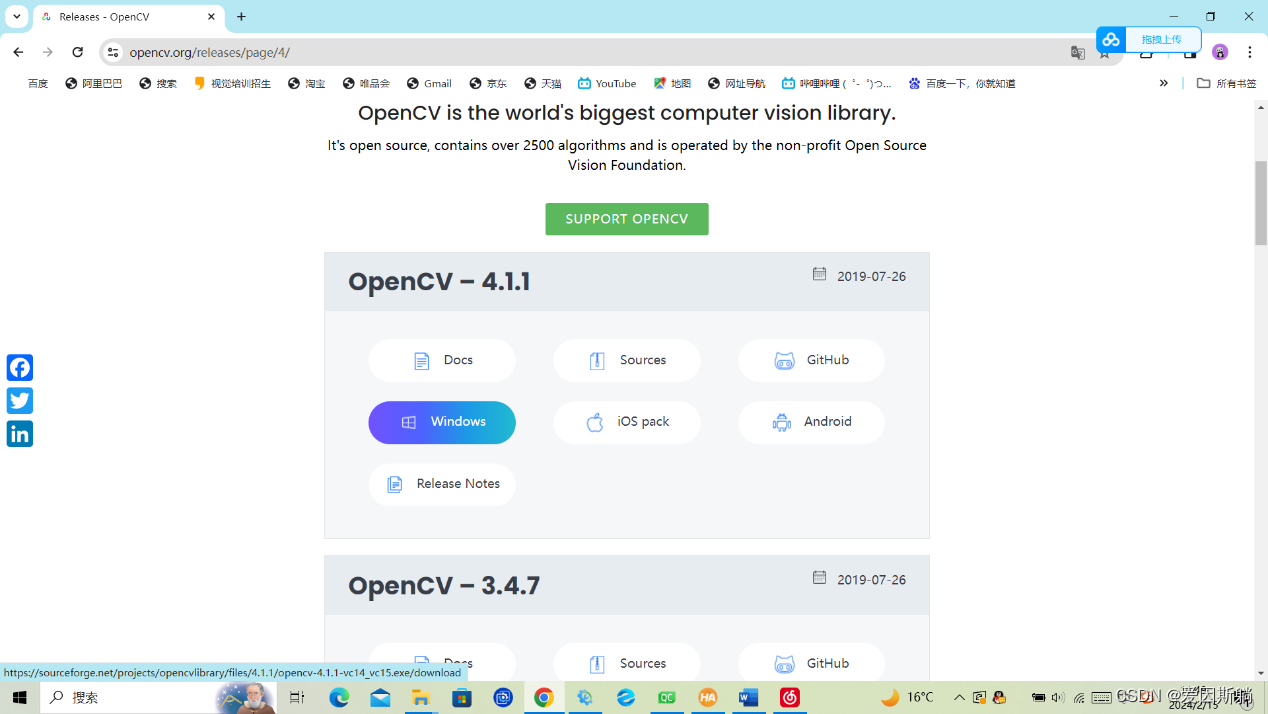Image resolution: width=1268 pixels, height=714 pixels.
Task: Click the Baidu cloud drag-upload widget
Action: coord(1148,39)
